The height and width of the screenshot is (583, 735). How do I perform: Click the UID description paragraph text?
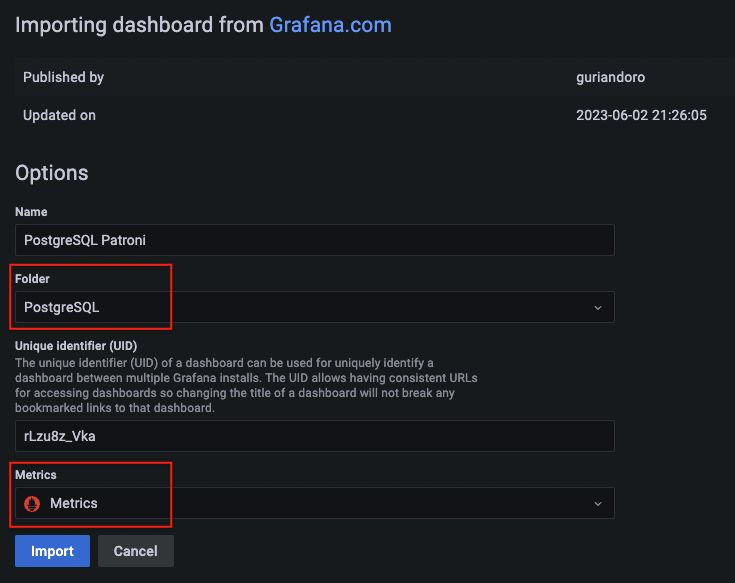pyautogui.click(x=230, y=384)
